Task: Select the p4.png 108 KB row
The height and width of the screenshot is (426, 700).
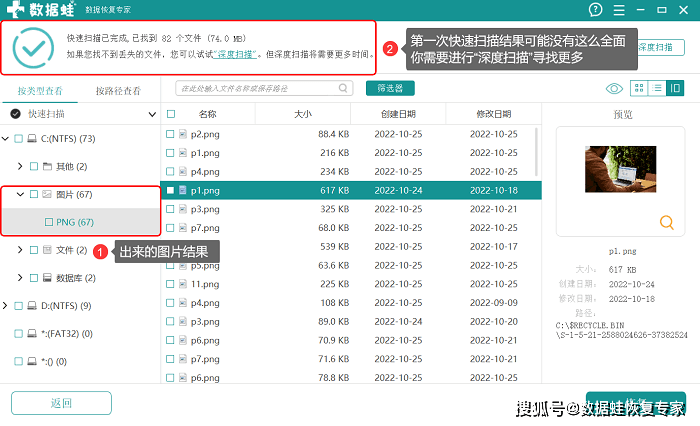Action: 351,303
